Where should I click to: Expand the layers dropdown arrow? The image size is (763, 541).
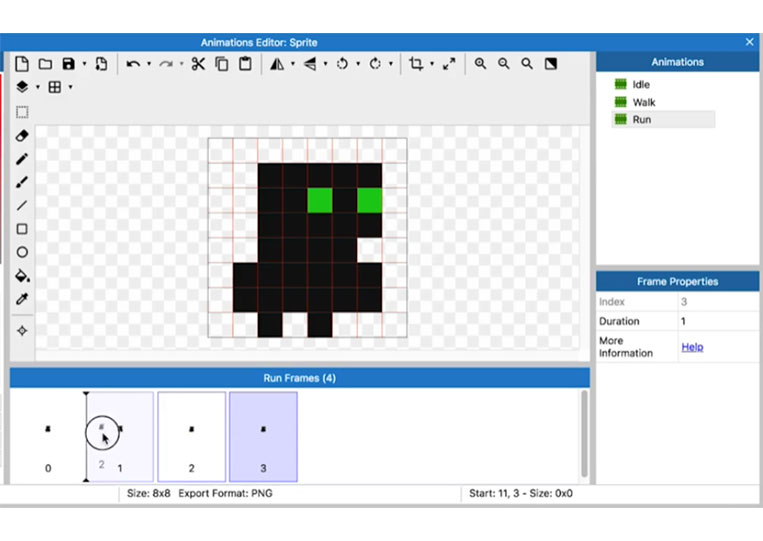(x=37, y=87)
